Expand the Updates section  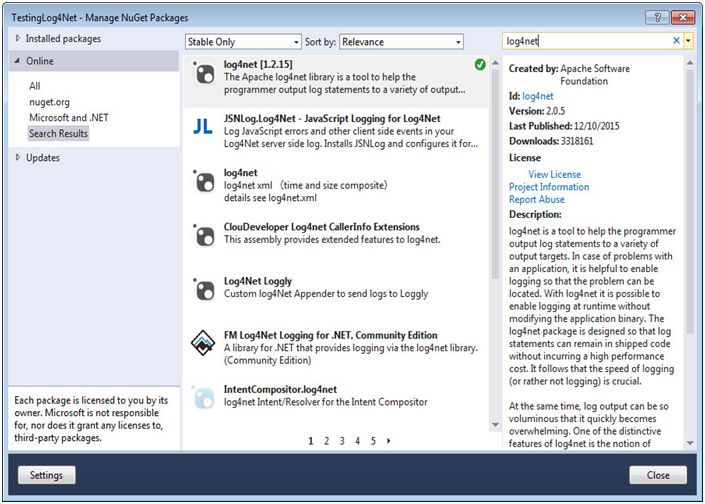pyautogui.click(x=18, y=157)
